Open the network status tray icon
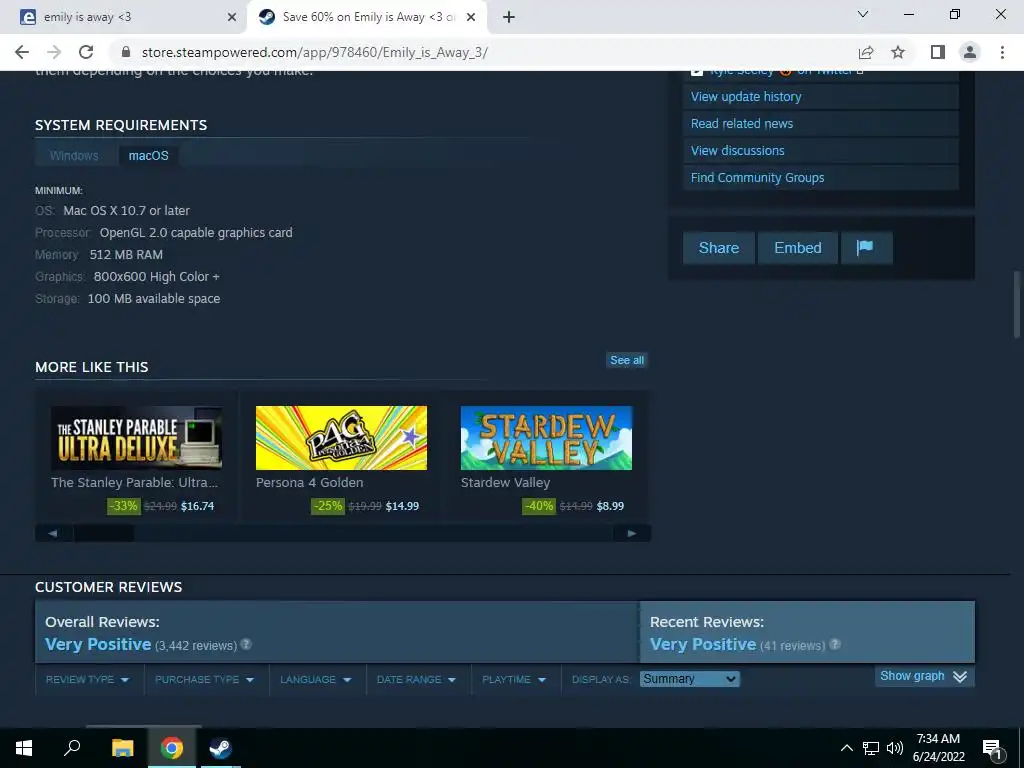 pos(871,748)
